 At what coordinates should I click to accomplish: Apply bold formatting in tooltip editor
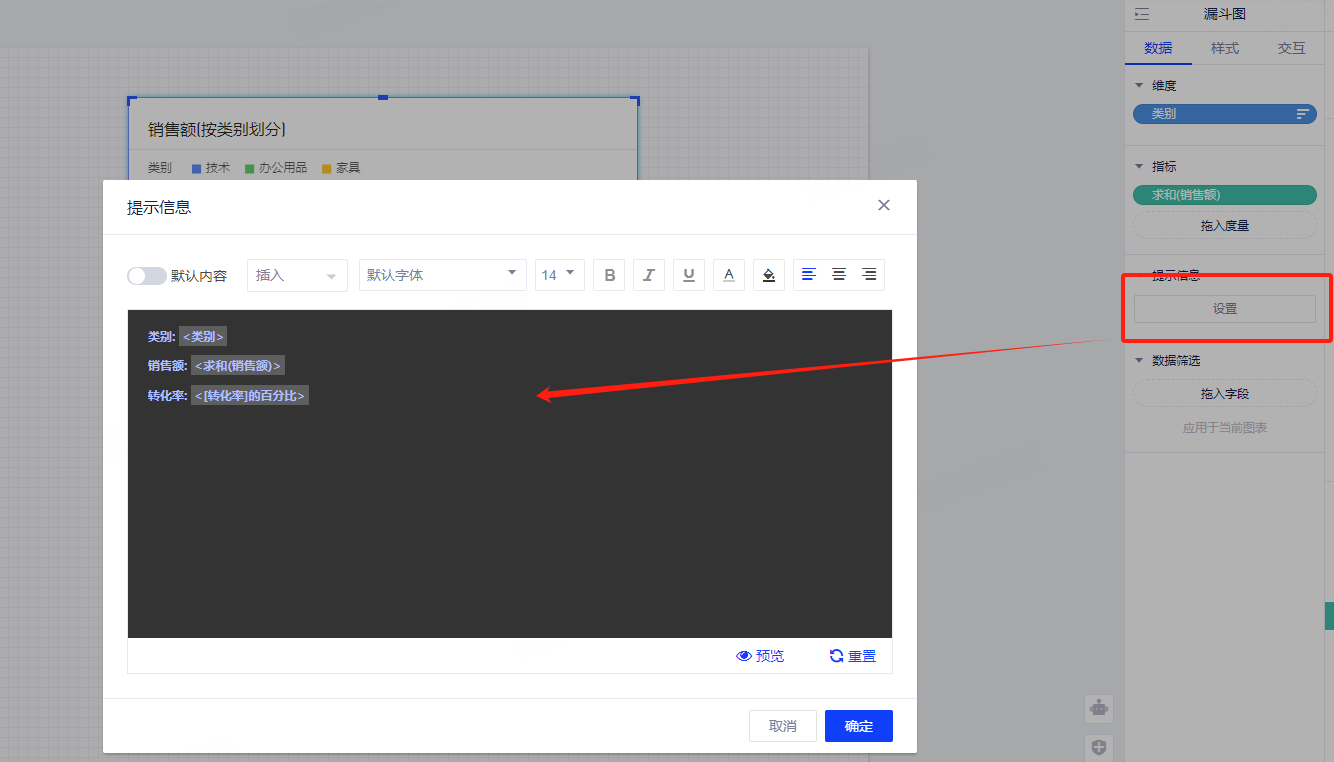(609, 275)
